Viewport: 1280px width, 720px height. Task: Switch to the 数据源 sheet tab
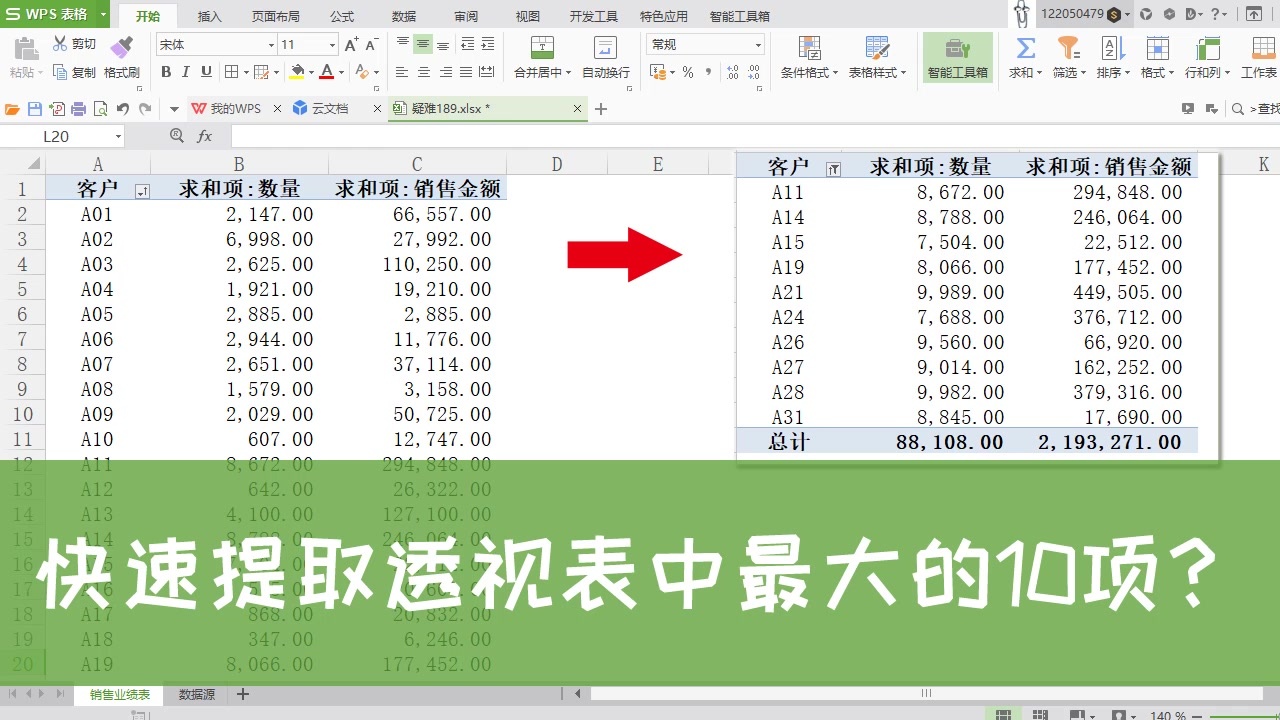coord(197,694)
